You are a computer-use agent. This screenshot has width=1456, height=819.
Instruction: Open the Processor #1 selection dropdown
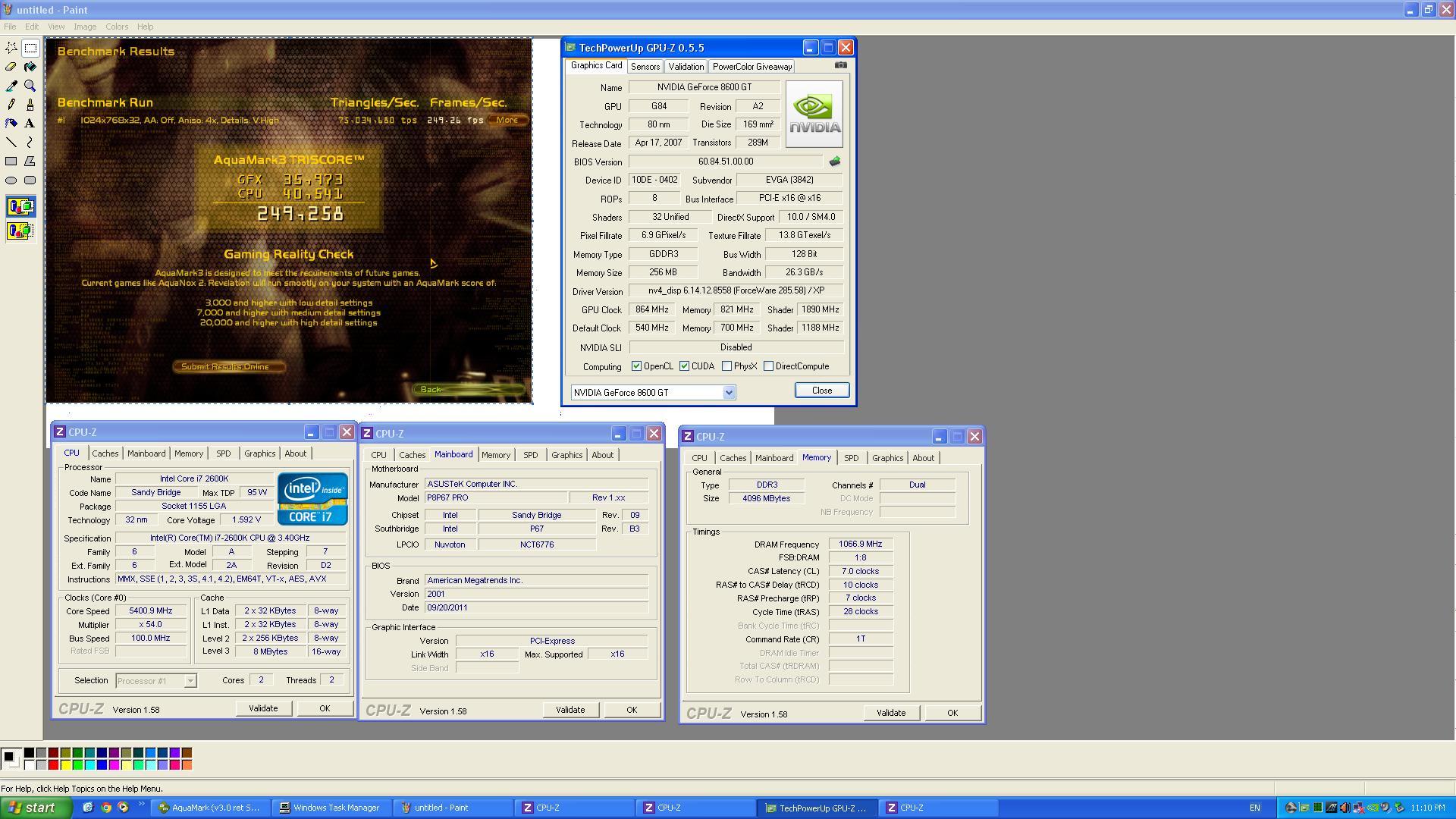click(190, 681)
